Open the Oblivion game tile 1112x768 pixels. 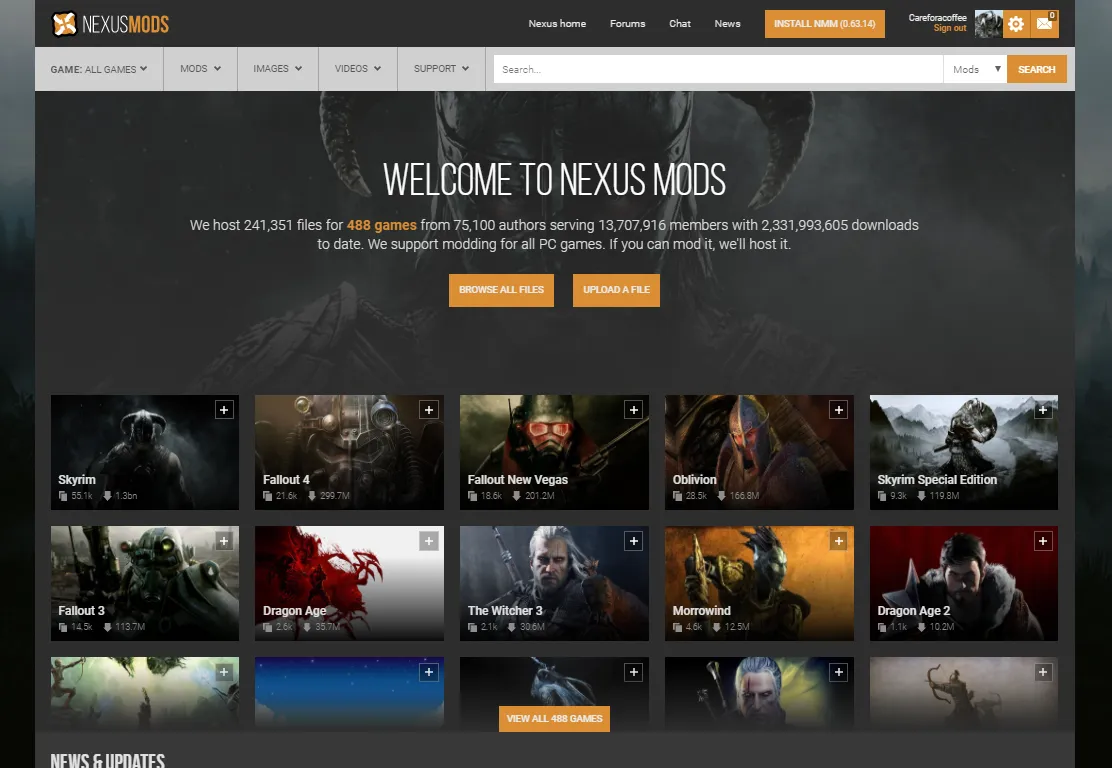coord(759,452)
